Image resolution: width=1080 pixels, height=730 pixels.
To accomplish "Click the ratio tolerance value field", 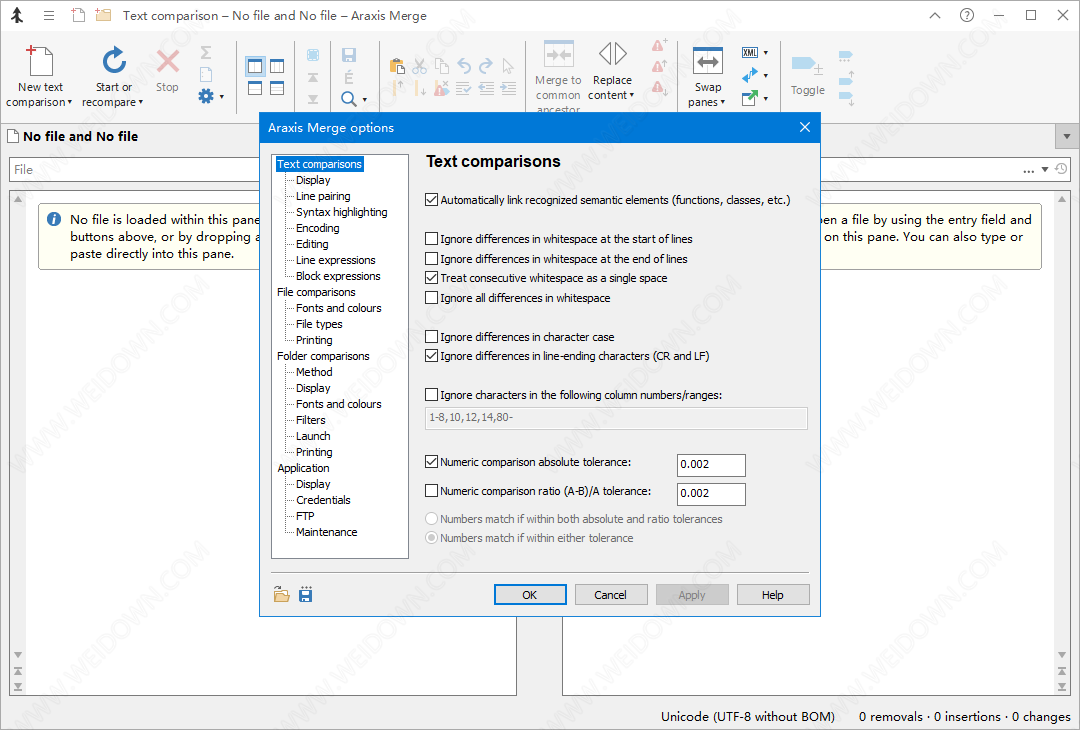I will coord(711,494).
